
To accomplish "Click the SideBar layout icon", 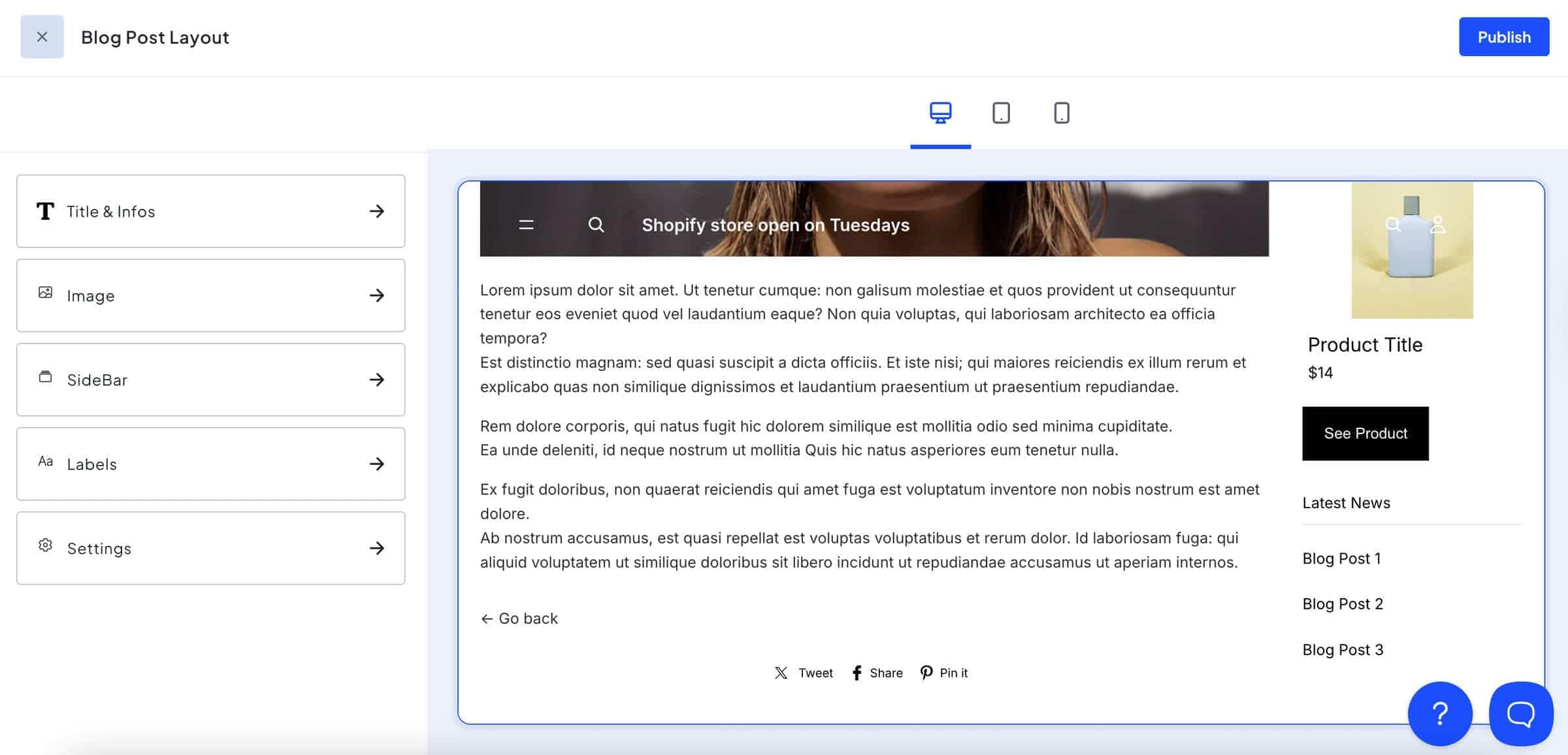I will [x=45, y=377].
